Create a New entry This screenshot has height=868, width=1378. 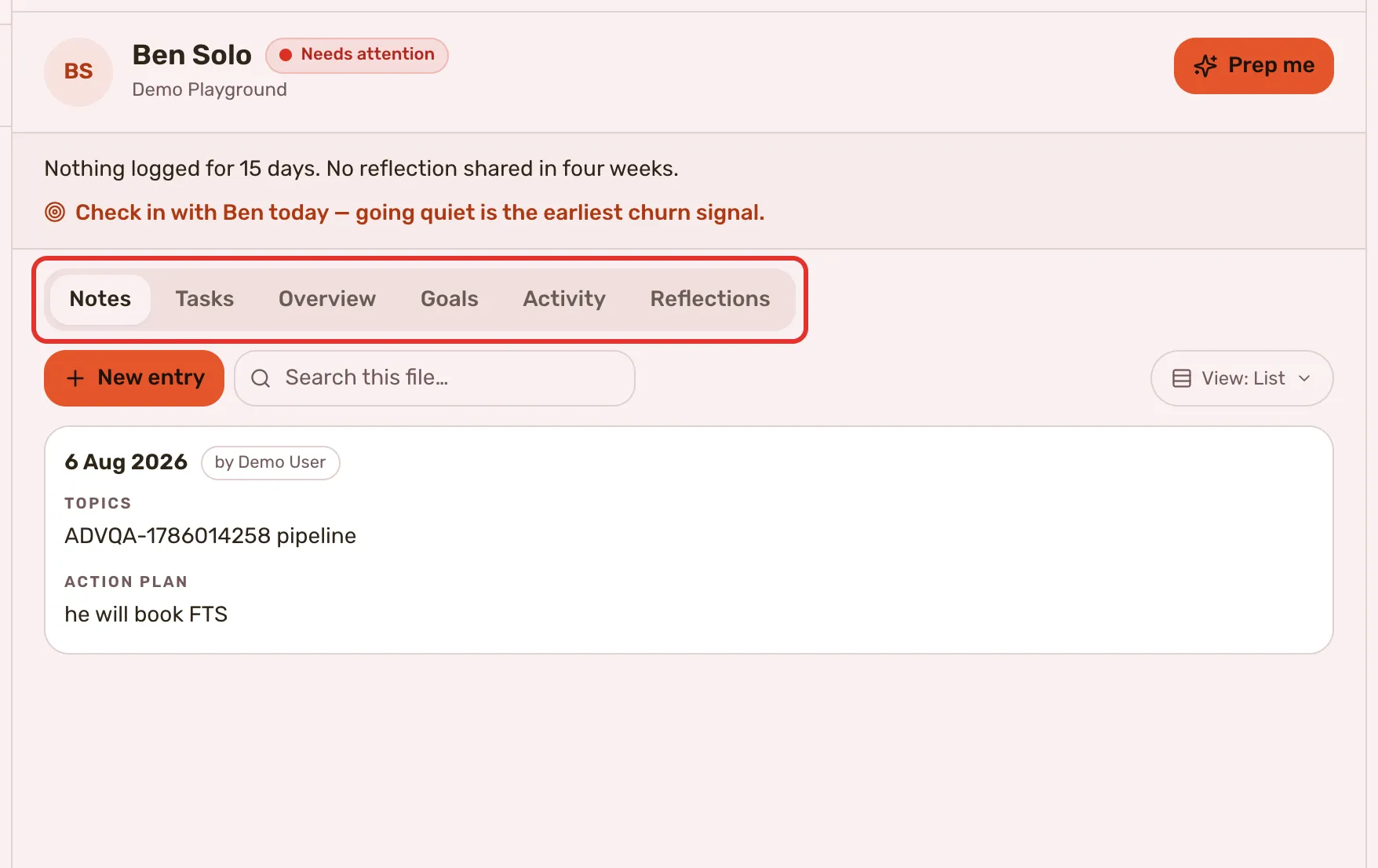coord(134,378)
